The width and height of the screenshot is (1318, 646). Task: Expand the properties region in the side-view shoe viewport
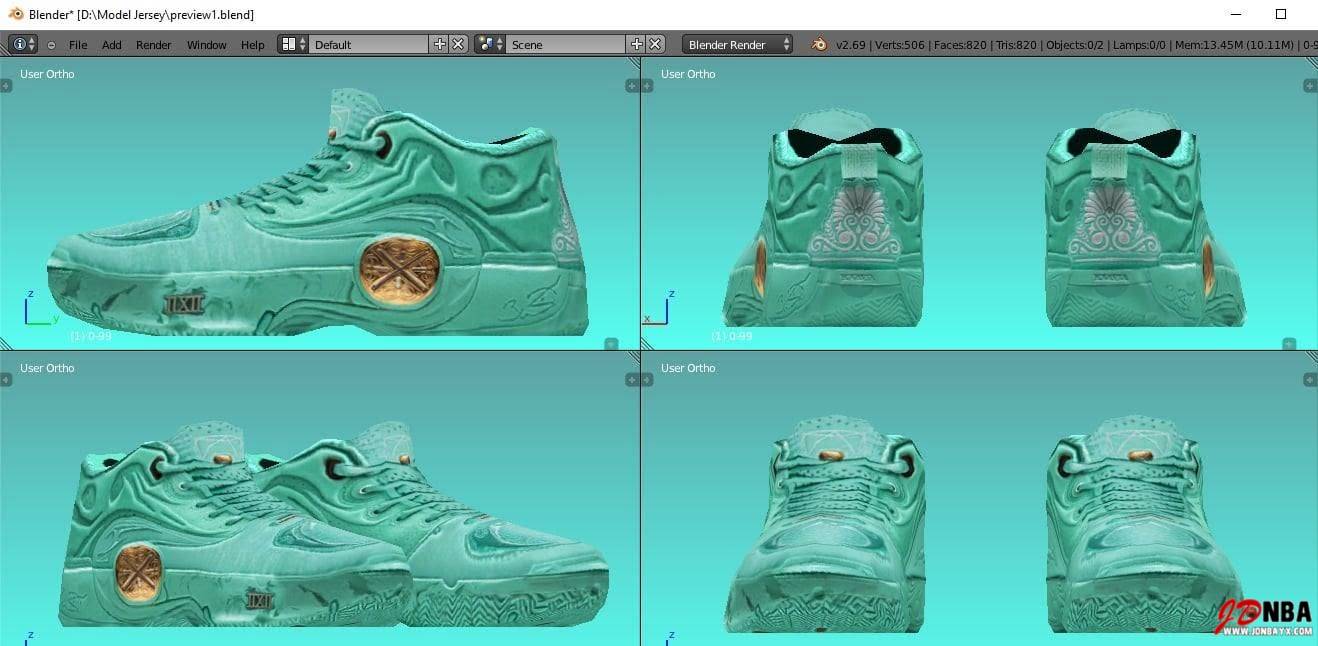point(632,86)
